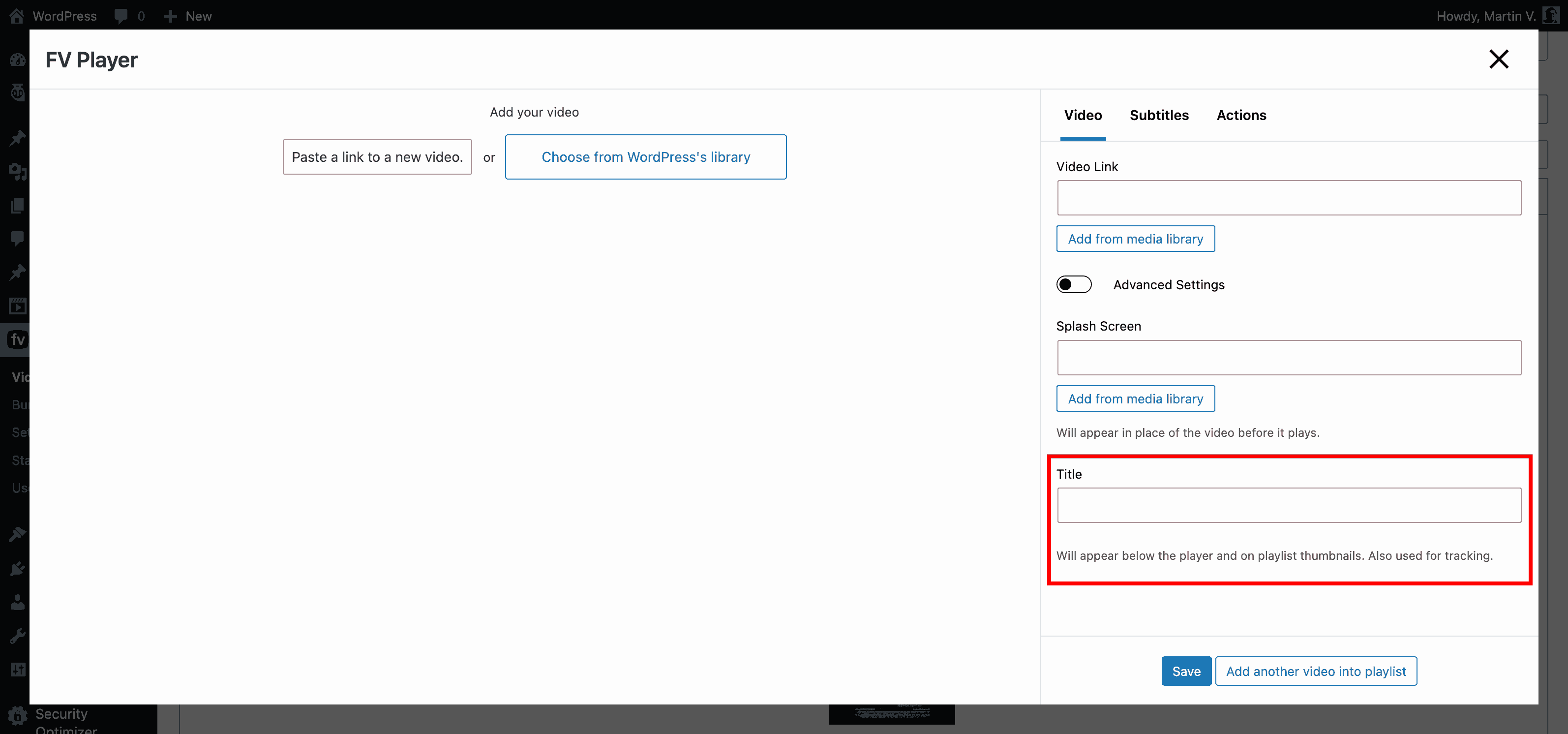
Task: Click the Video Link field label
Action: pos(1087,167)
